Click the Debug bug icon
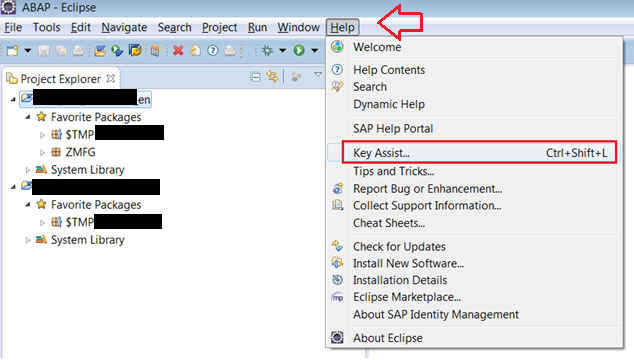The height and width of the screenshot is (360, 634). 267,51
